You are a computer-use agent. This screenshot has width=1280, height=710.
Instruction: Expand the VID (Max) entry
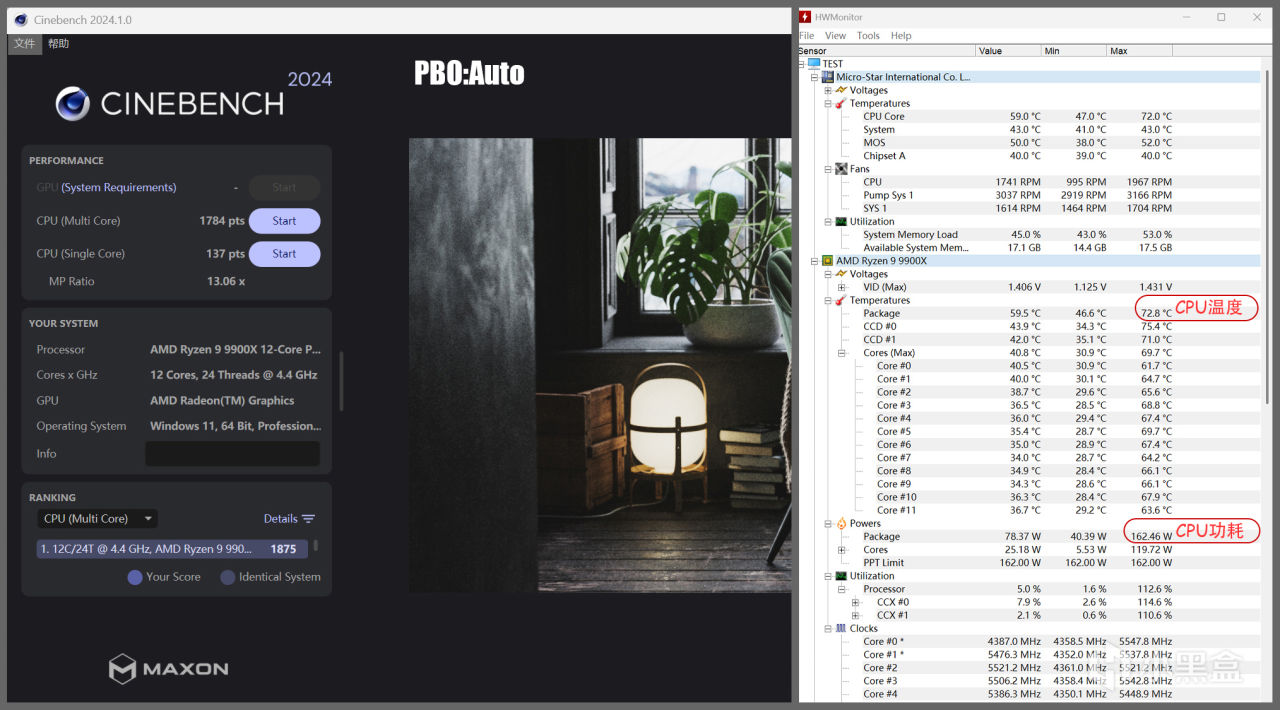coord(841,287)
